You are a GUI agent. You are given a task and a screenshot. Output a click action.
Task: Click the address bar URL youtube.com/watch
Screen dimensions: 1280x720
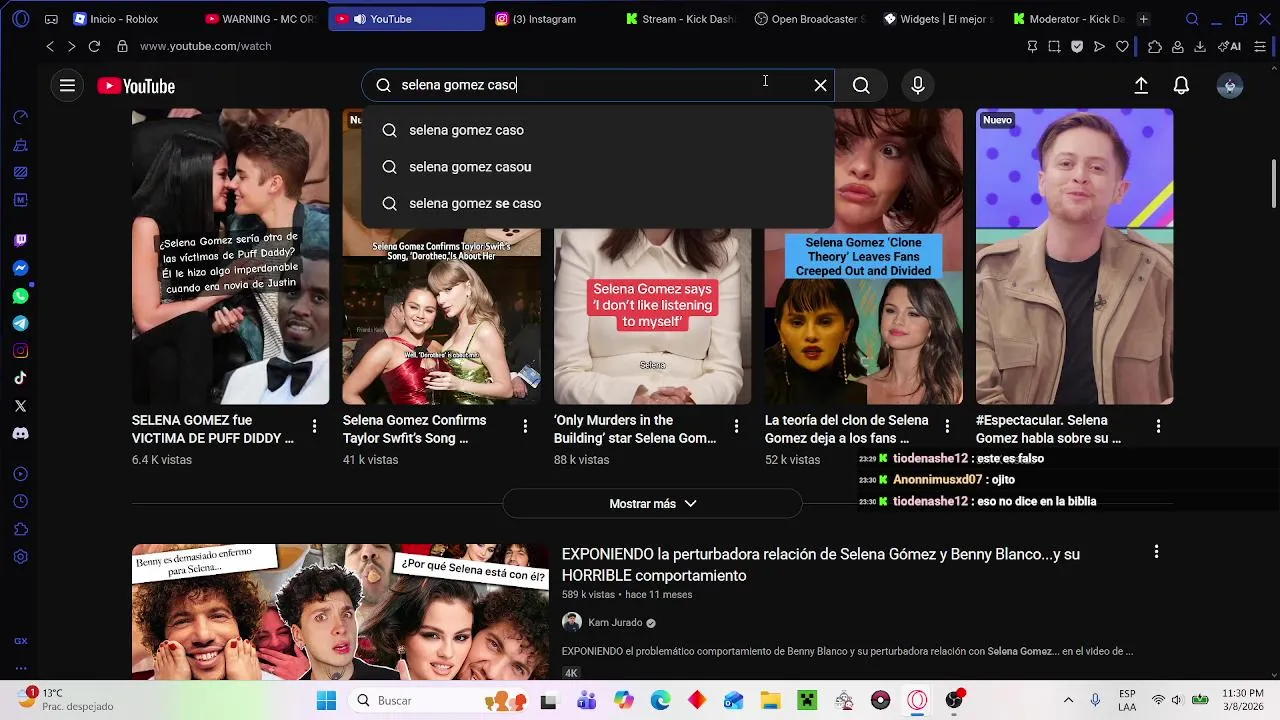click(205, 46)
